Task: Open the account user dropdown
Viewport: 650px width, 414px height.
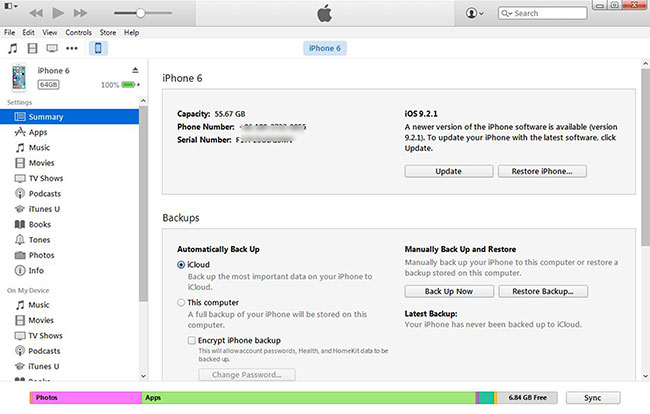Action: coord(474,13)
